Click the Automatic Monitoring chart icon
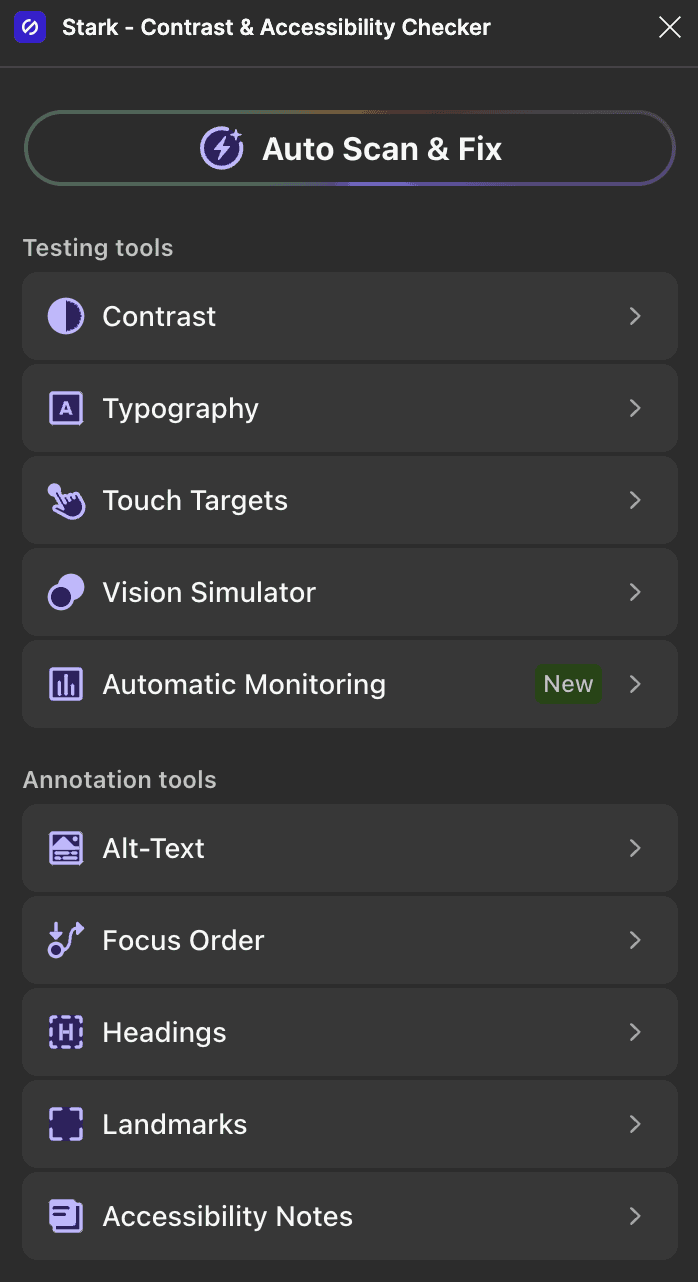 tap(66, 684)
